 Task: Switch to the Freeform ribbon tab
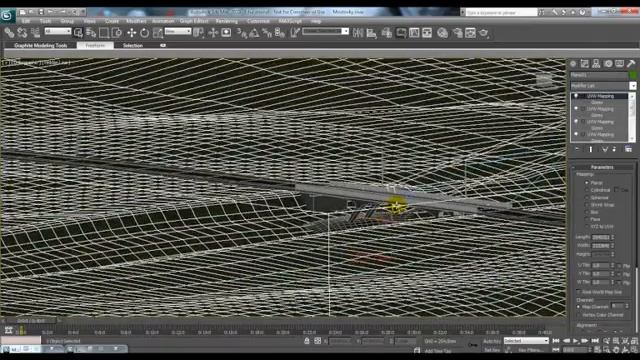click(95, 46)
